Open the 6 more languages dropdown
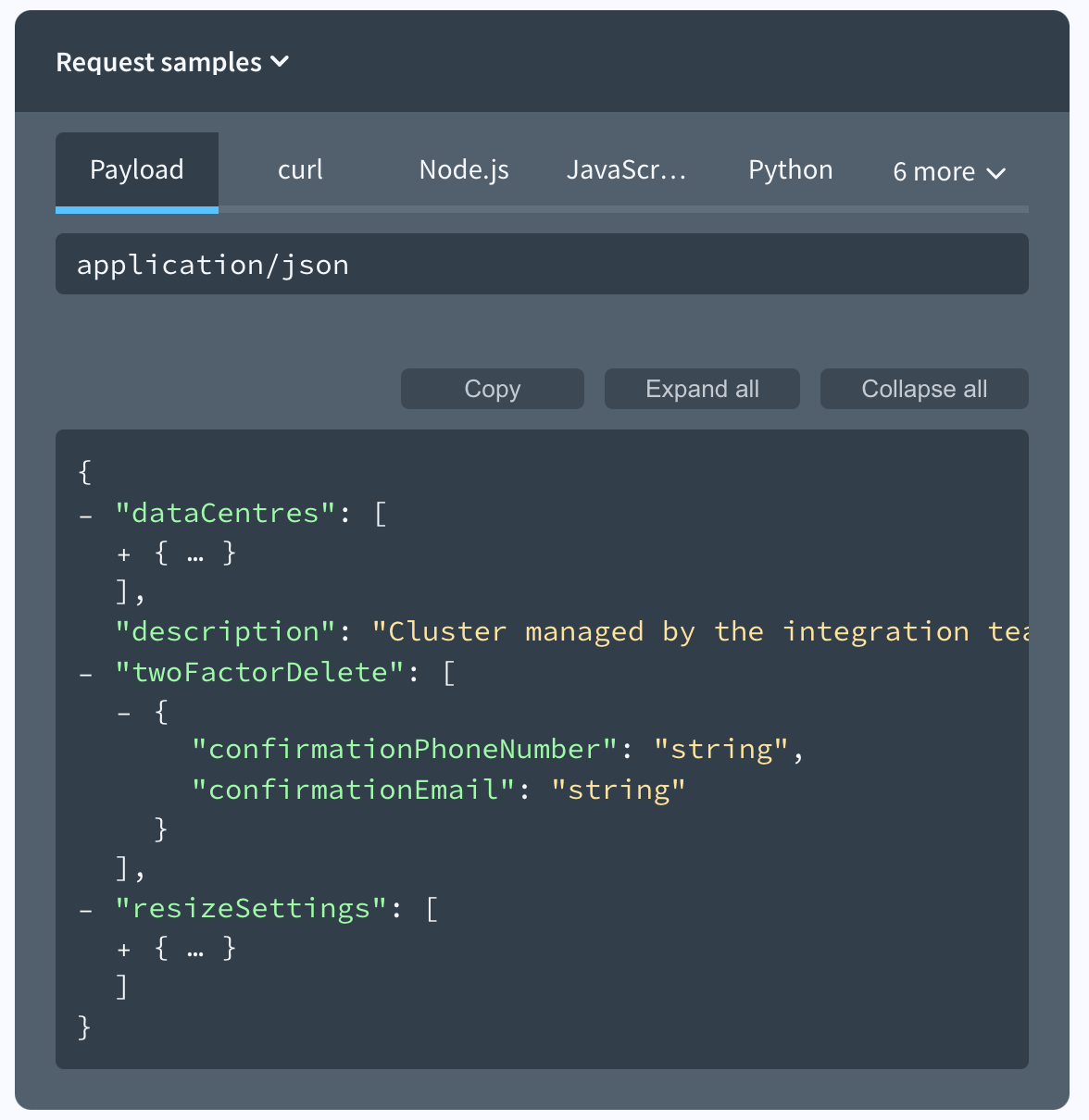This screenshot has height=1120, width=1089. coord(947,171)
